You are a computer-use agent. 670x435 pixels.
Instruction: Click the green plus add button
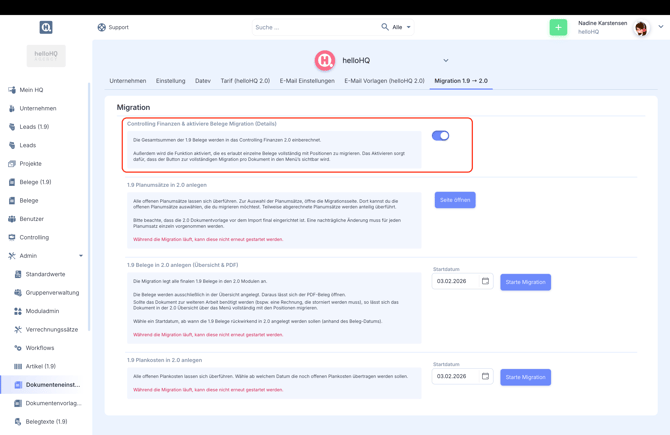[558, 27]
